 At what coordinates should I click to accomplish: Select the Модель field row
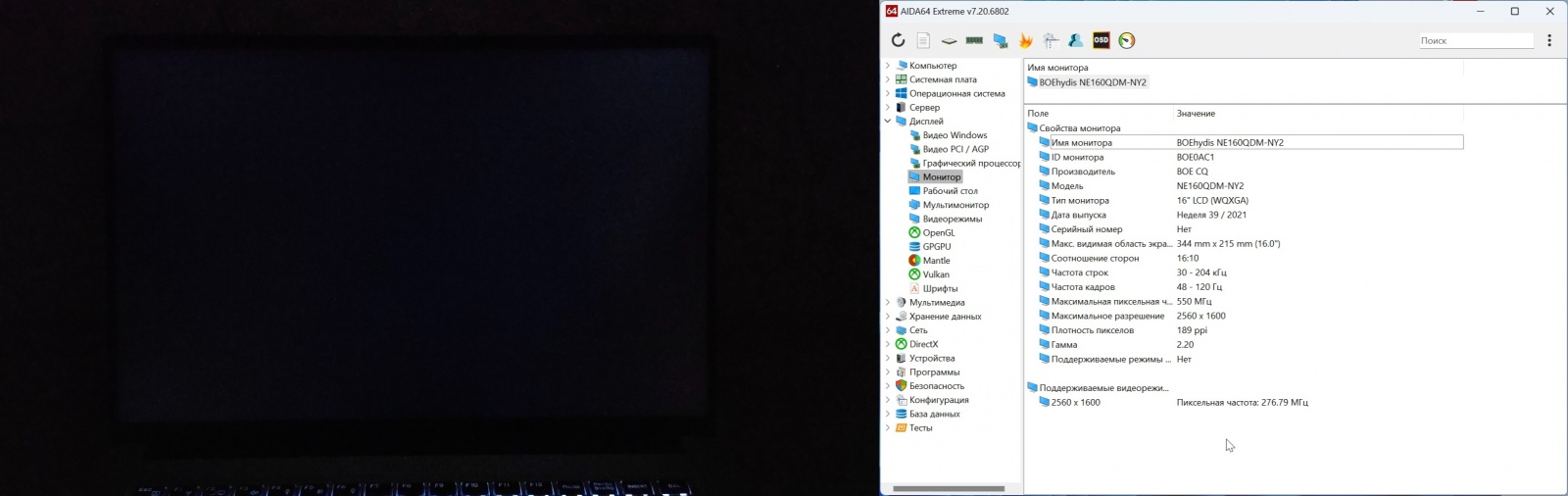click(x=1250, y=186)
